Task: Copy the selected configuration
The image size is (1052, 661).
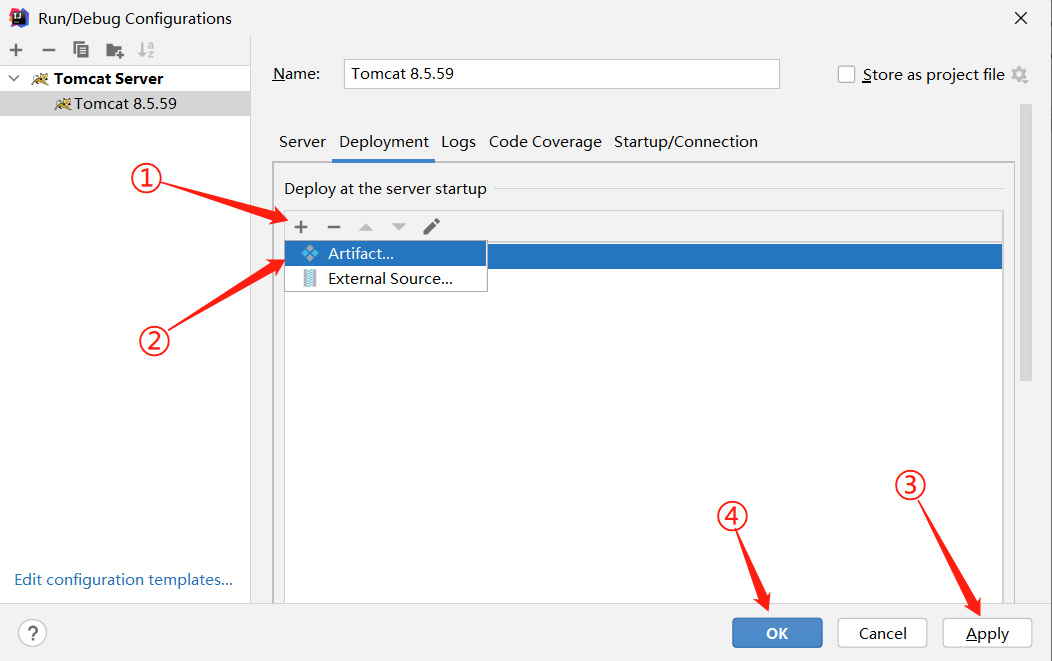Action: [x=81, y=50]
